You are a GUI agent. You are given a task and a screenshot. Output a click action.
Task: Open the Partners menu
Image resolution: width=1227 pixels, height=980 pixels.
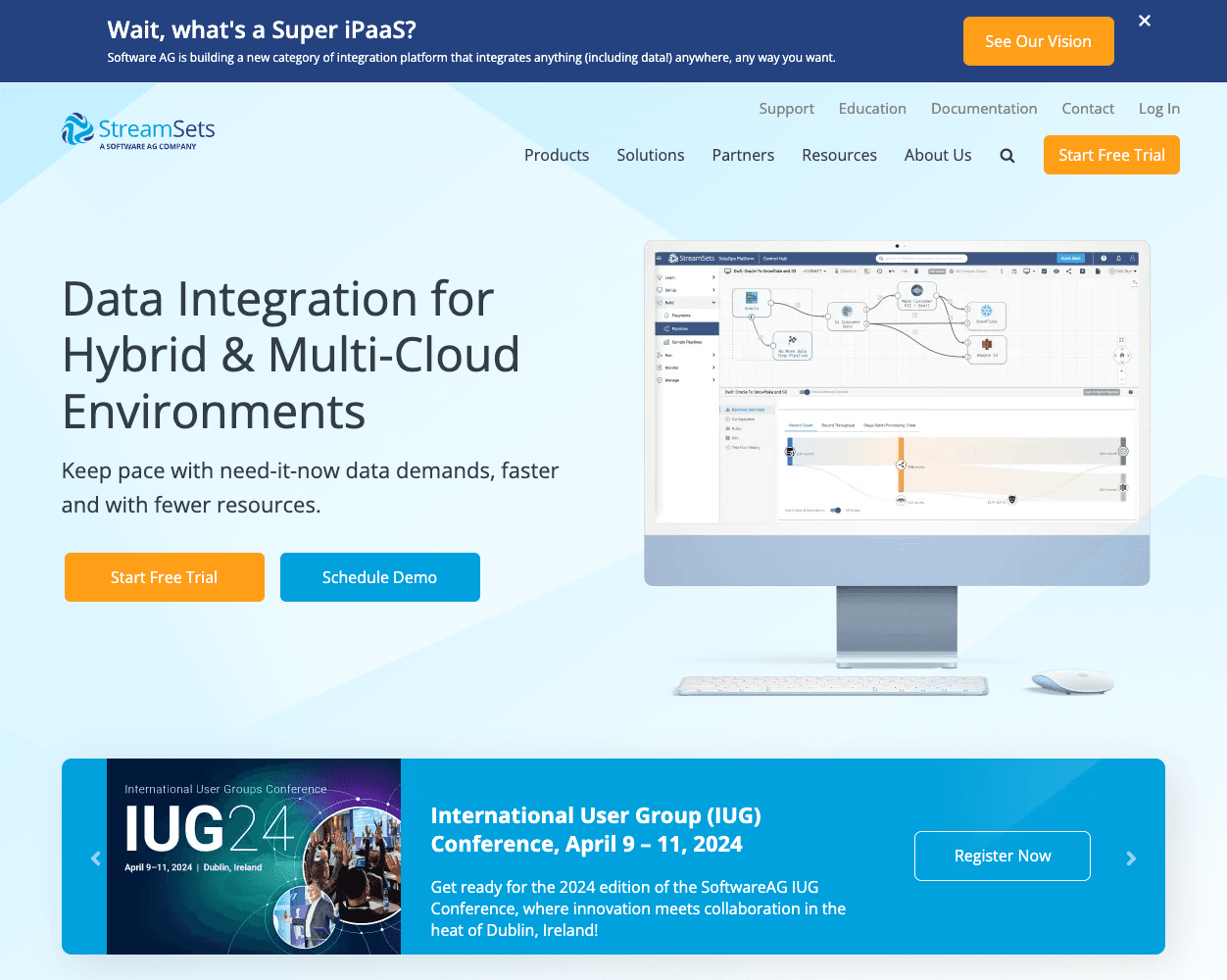(x=743, y=155)
